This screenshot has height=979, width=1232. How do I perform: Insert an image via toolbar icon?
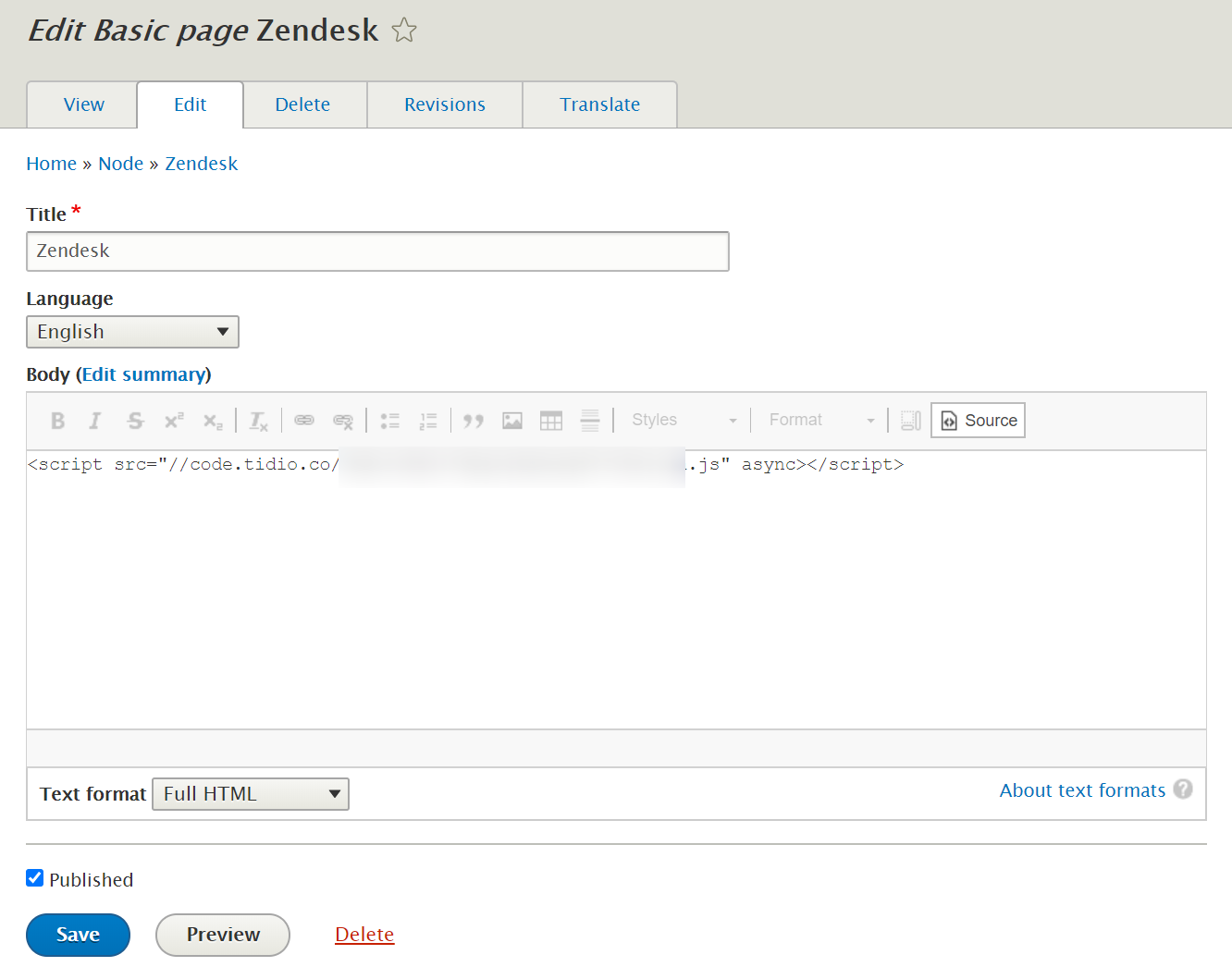point(512,421)
